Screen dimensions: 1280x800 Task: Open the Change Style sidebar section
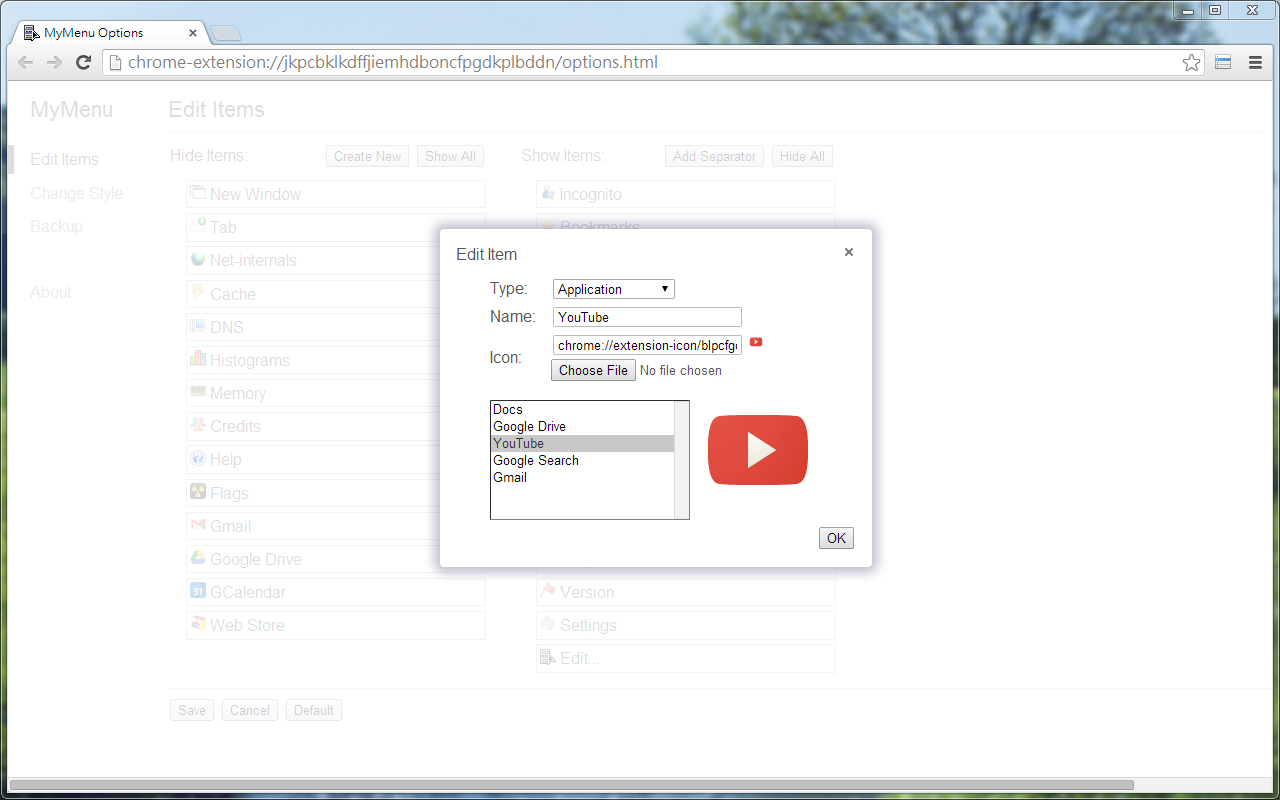76,193
